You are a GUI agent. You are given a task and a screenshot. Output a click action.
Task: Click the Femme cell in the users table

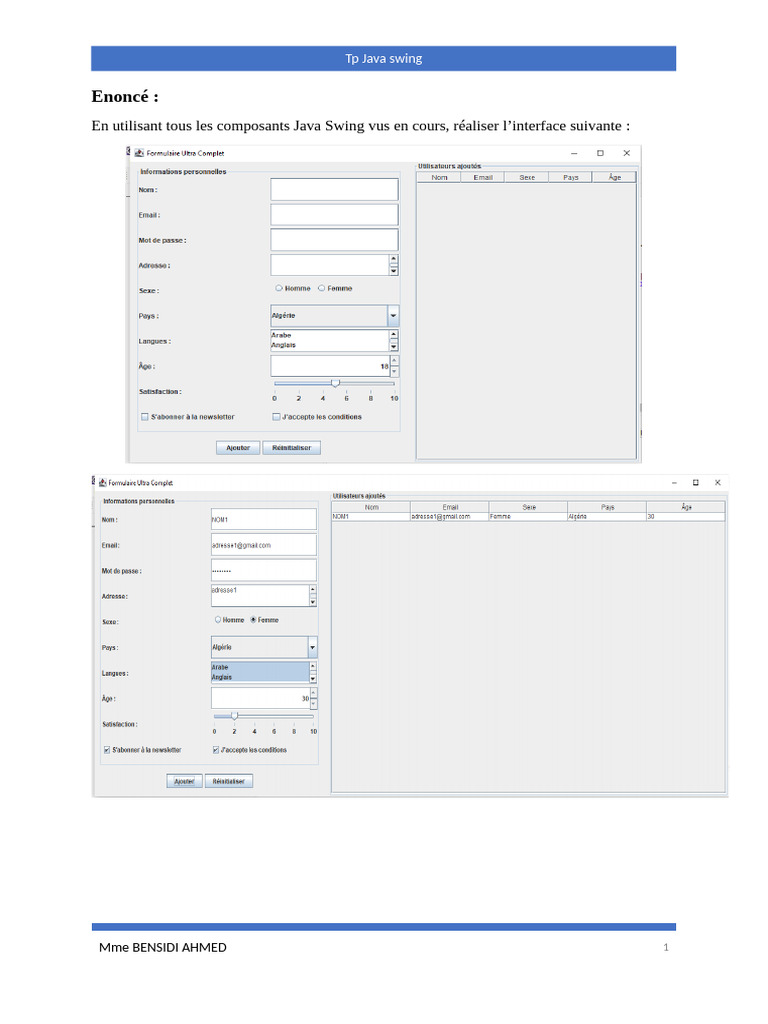[528, 517]
